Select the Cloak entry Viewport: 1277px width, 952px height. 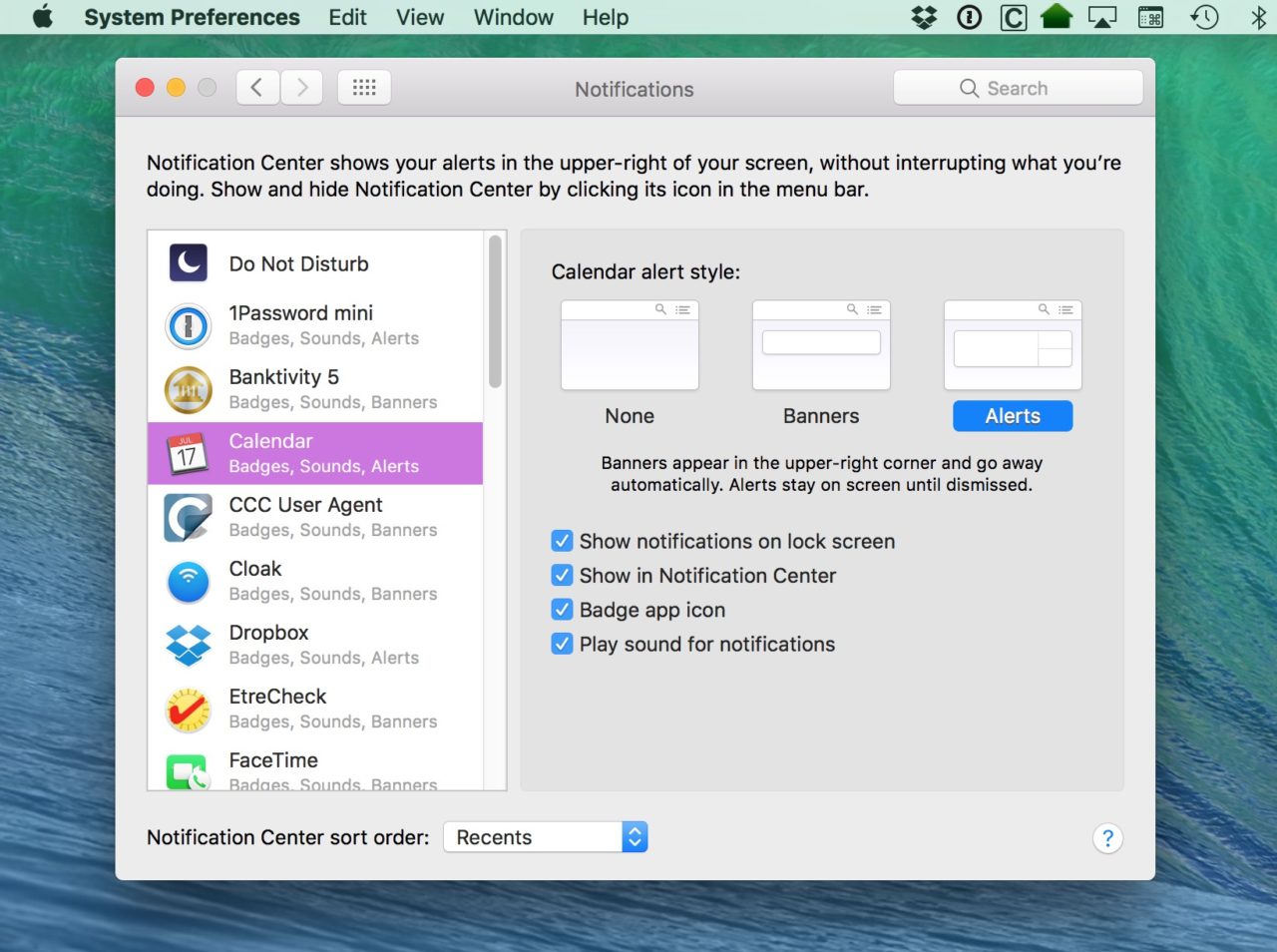tap(315, 582)
